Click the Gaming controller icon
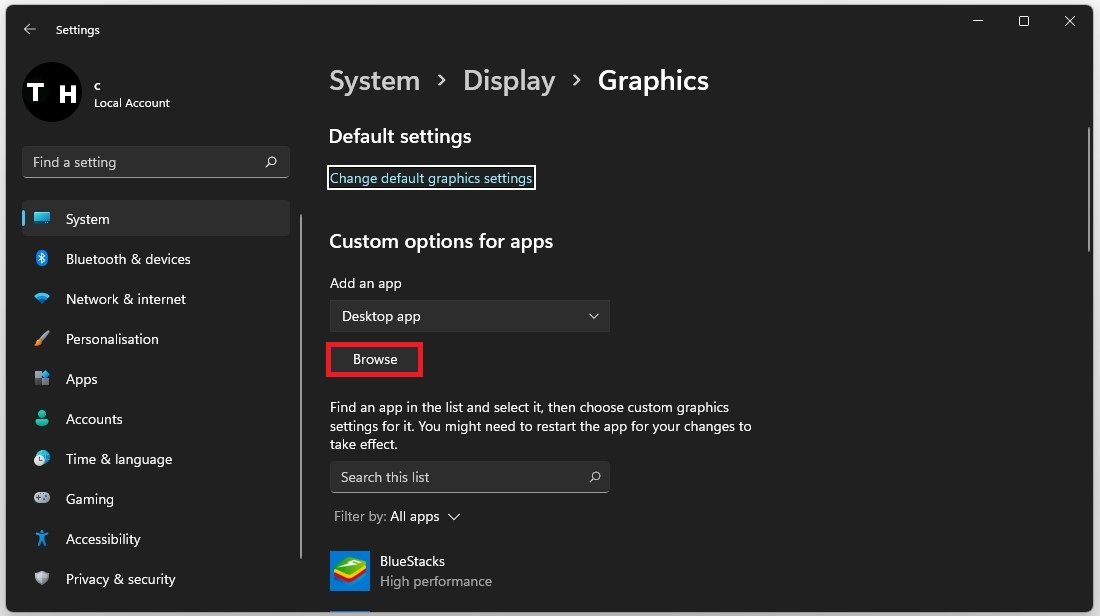The height and width of the screenshot is (616, 1100). point(42,499)
